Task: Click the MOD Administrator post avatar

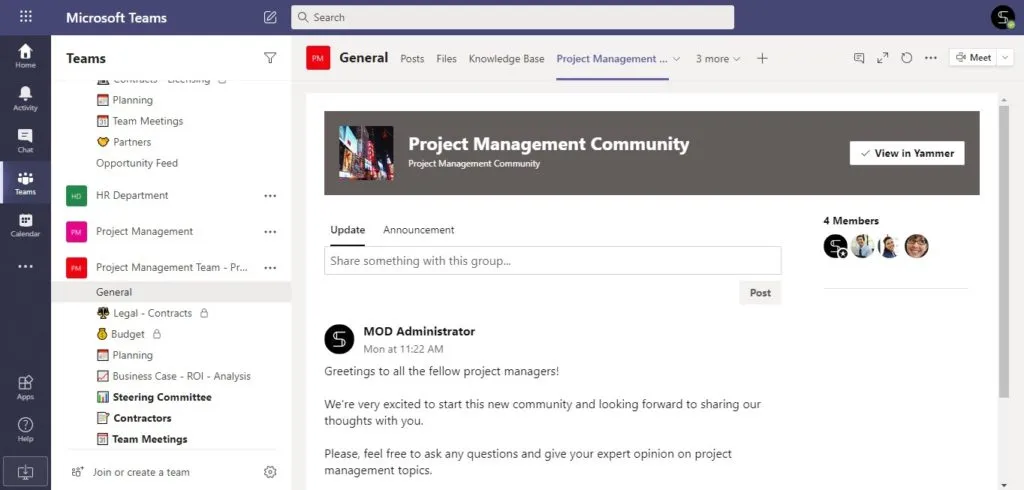Action: (339, 338)
